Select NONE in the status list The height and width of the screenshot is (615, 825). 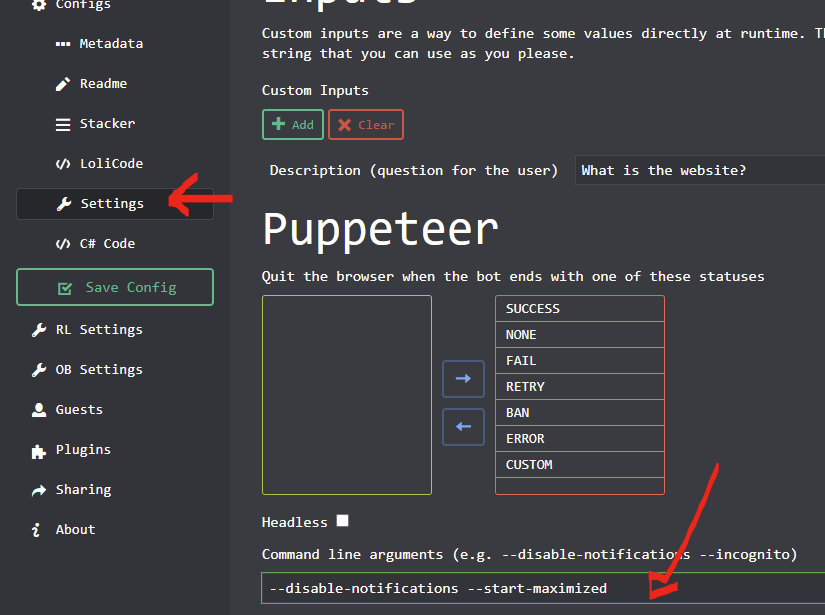pos(580,335)
